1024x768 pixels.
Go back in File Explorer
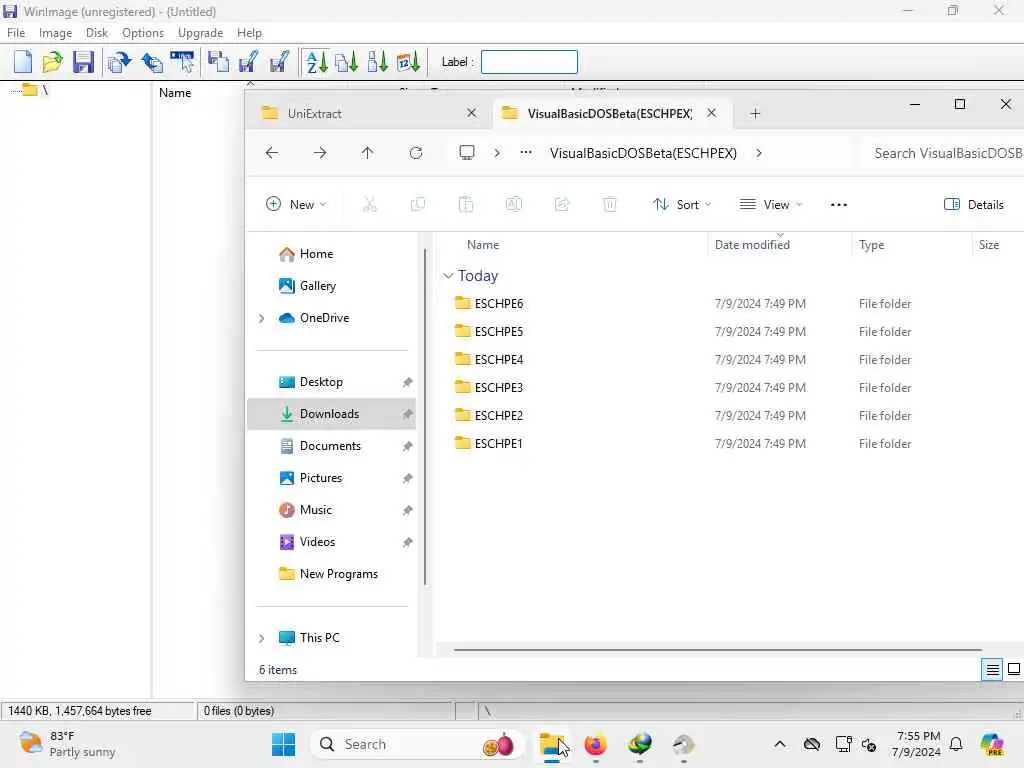tap(272, 153)
